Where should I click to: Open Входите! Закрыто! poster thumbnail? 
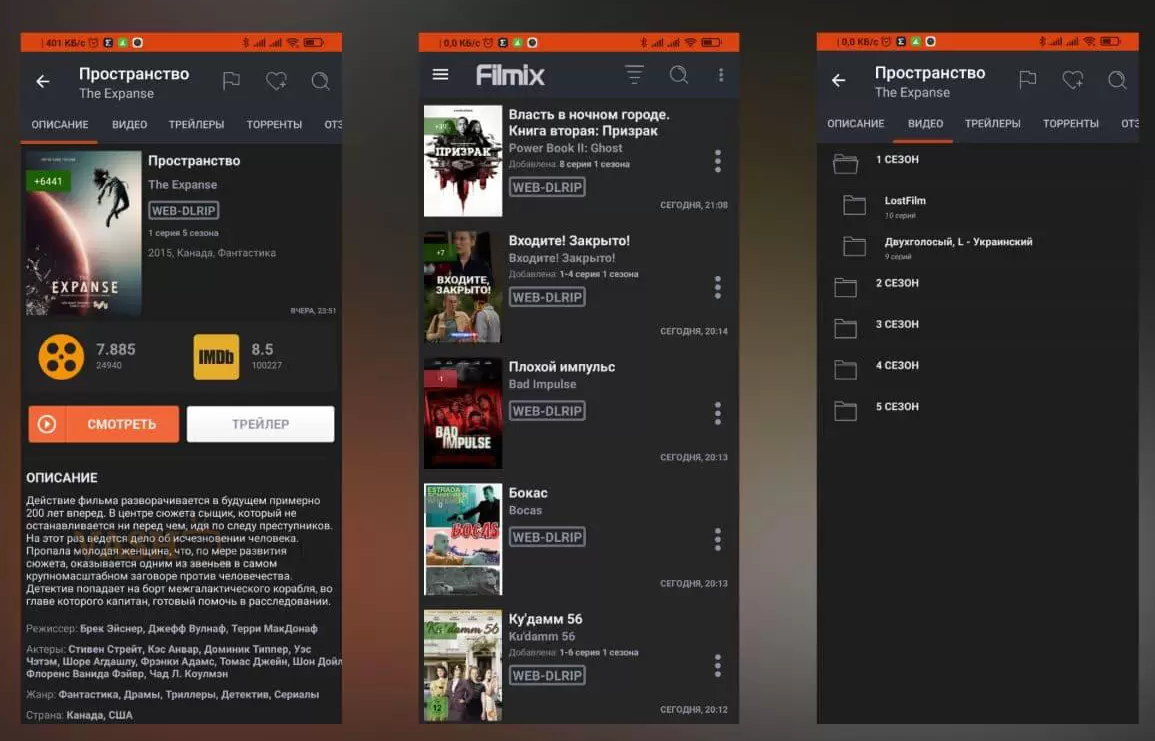pos(463,287)
